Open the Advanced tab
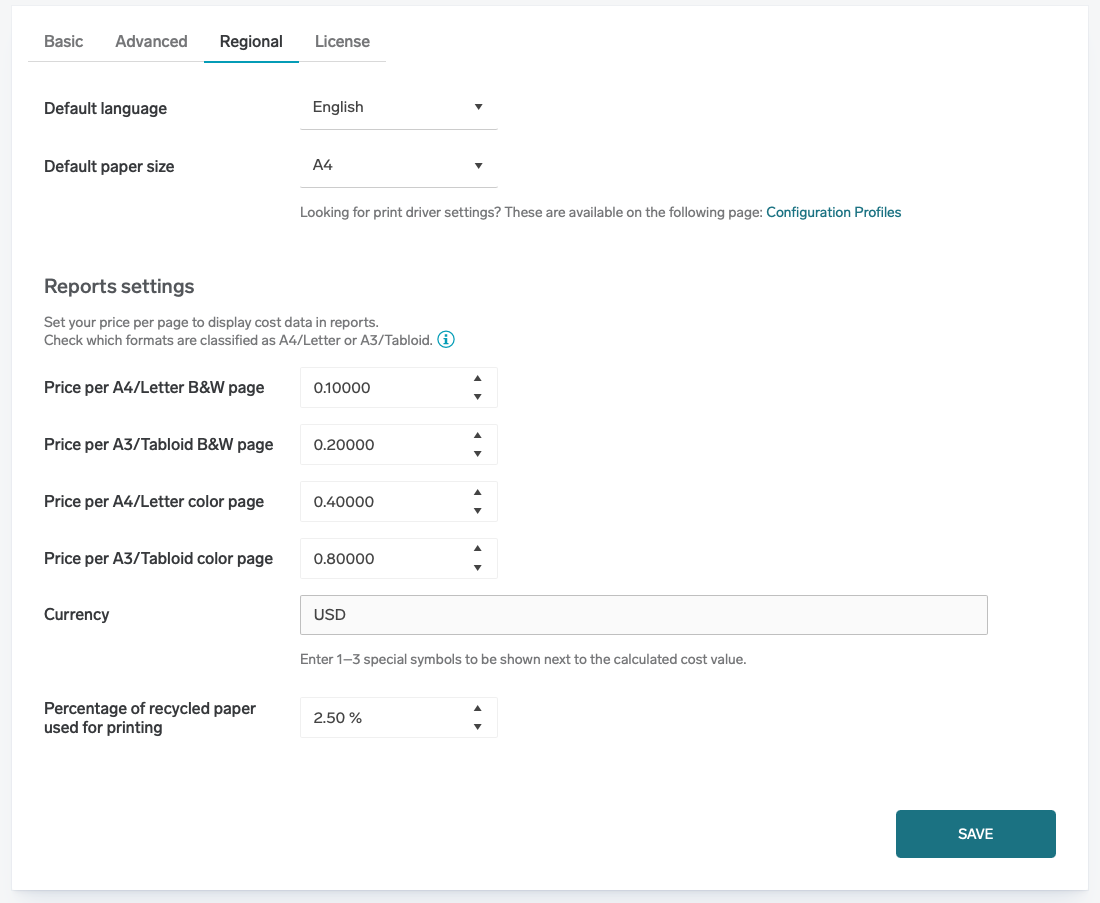This screenshot has height=903, width=1100. coord(151,42)
